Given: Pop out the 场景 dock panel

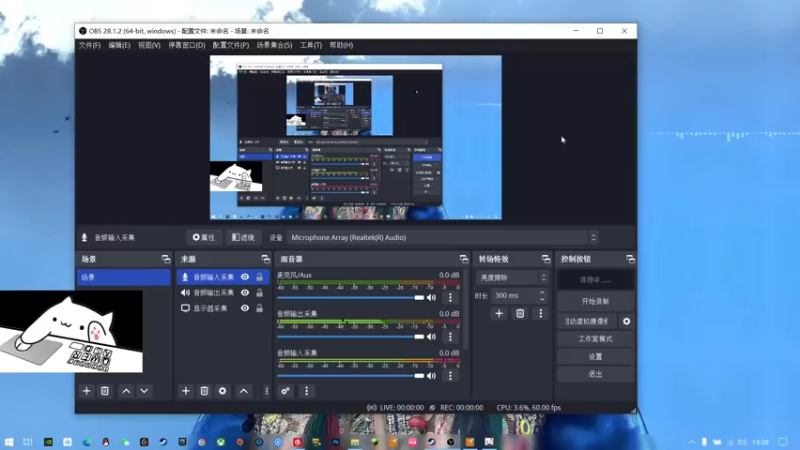Looking at the screenshot, I should [x=166, y=259].
